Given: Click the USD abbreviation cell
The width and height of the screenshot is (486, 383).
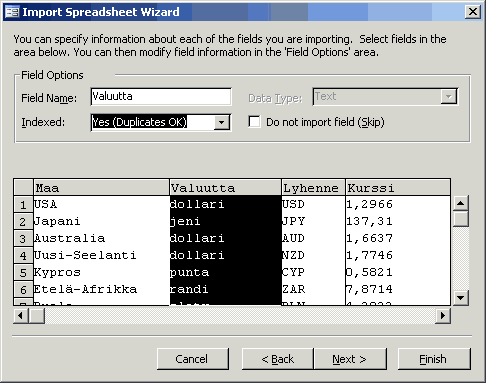Looking at the screenshot, I should click(313, 204).
